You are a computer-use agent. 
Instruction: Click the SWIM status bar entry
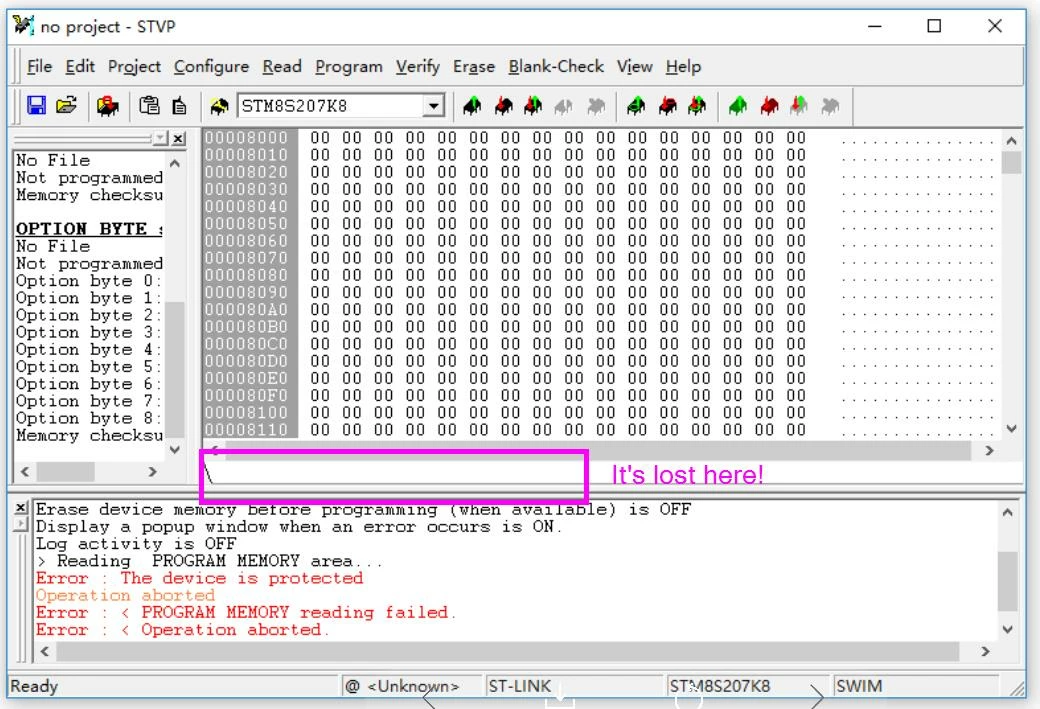859,686
